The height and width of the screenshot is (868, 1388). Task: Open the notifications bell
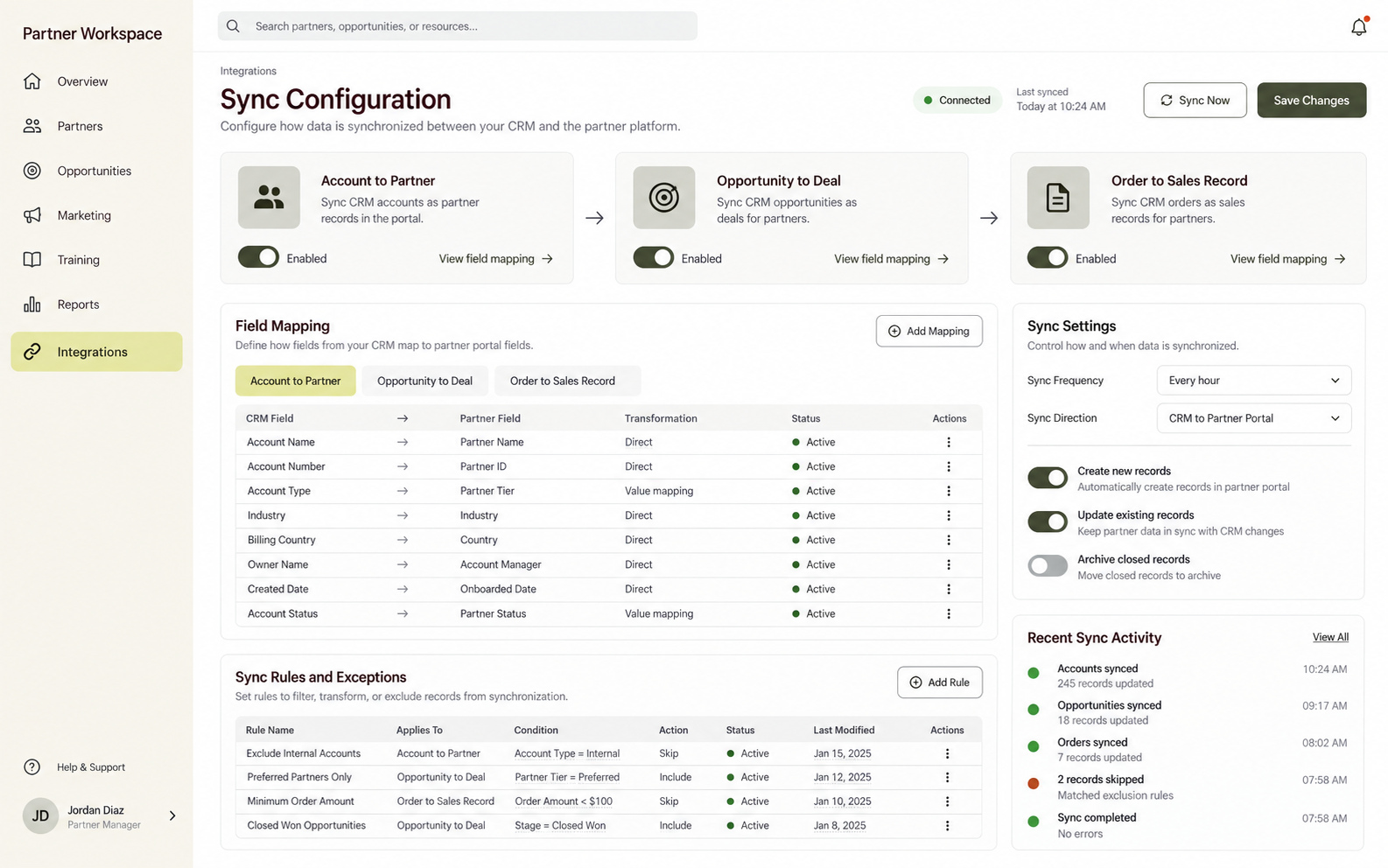1358,26
